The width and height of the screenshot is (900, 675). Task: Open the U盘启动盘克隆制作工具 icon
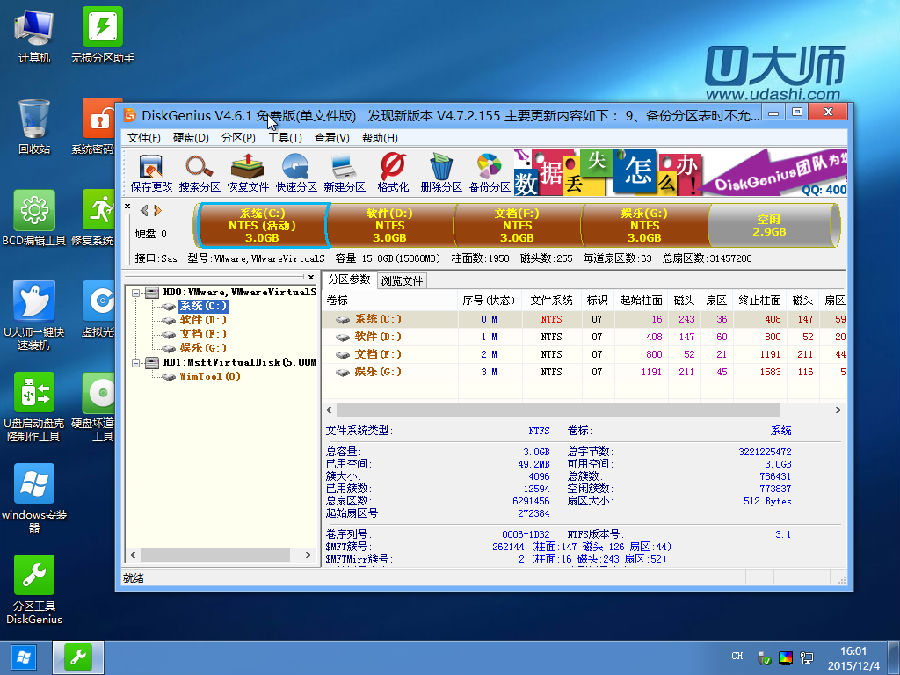(x=34, y=407)
